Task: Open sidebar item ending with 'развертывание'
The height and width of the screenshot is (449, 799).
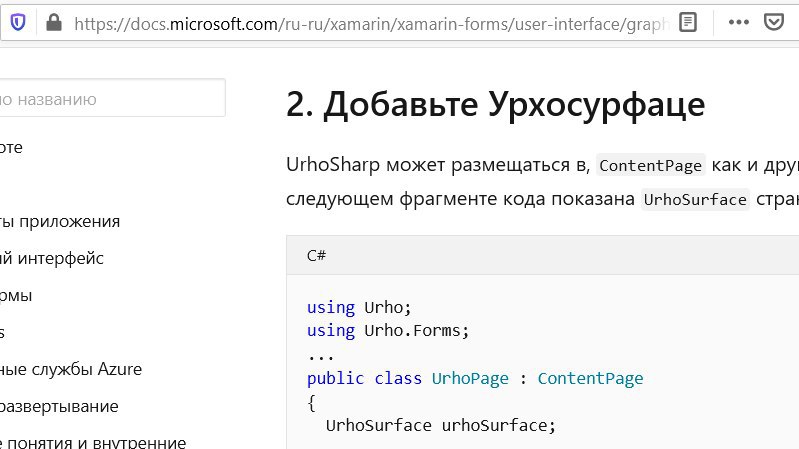Action: [59, 406]
